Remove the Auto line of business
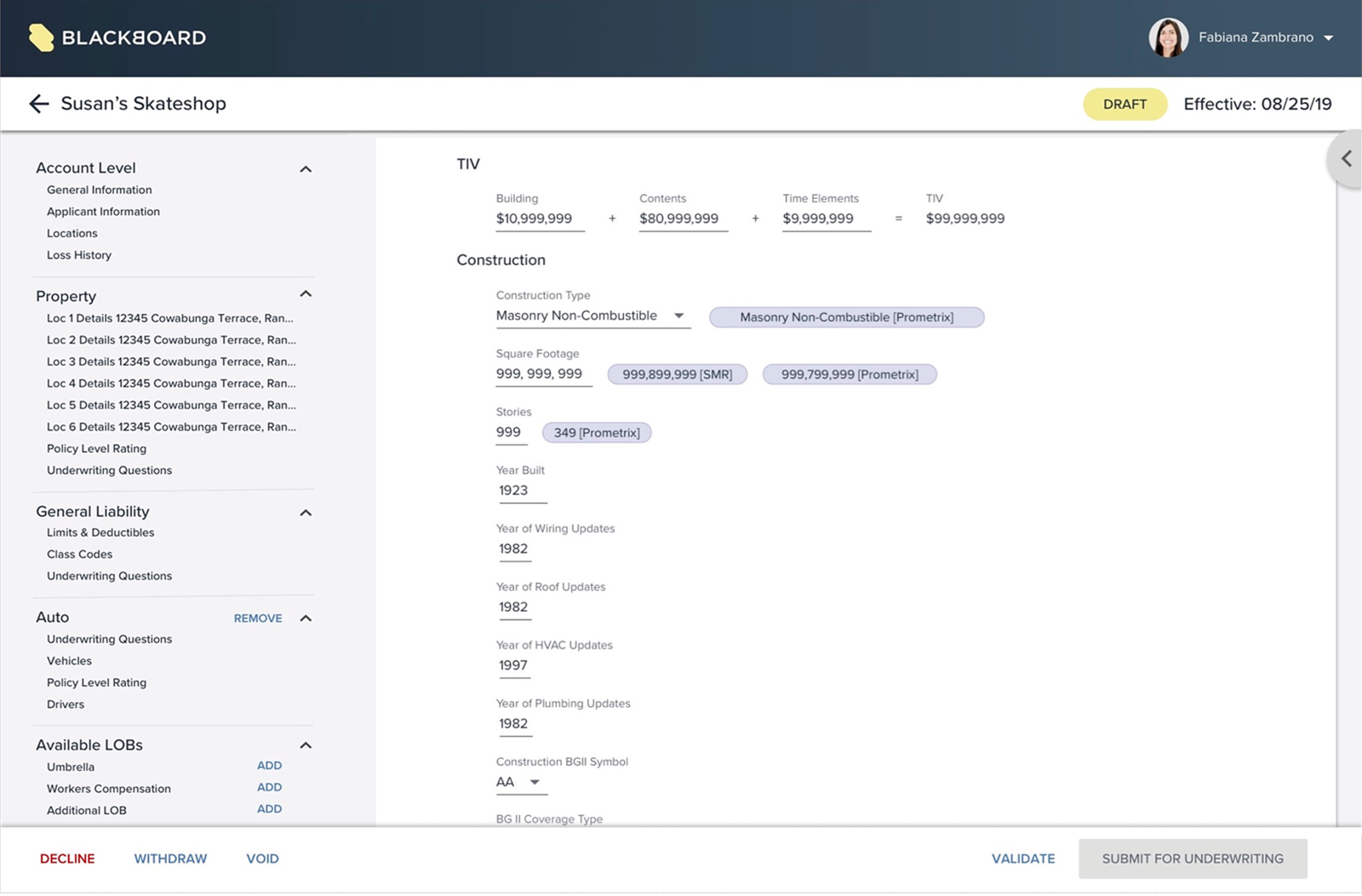This screenshot has width=1362, height=896. point(257,618)
